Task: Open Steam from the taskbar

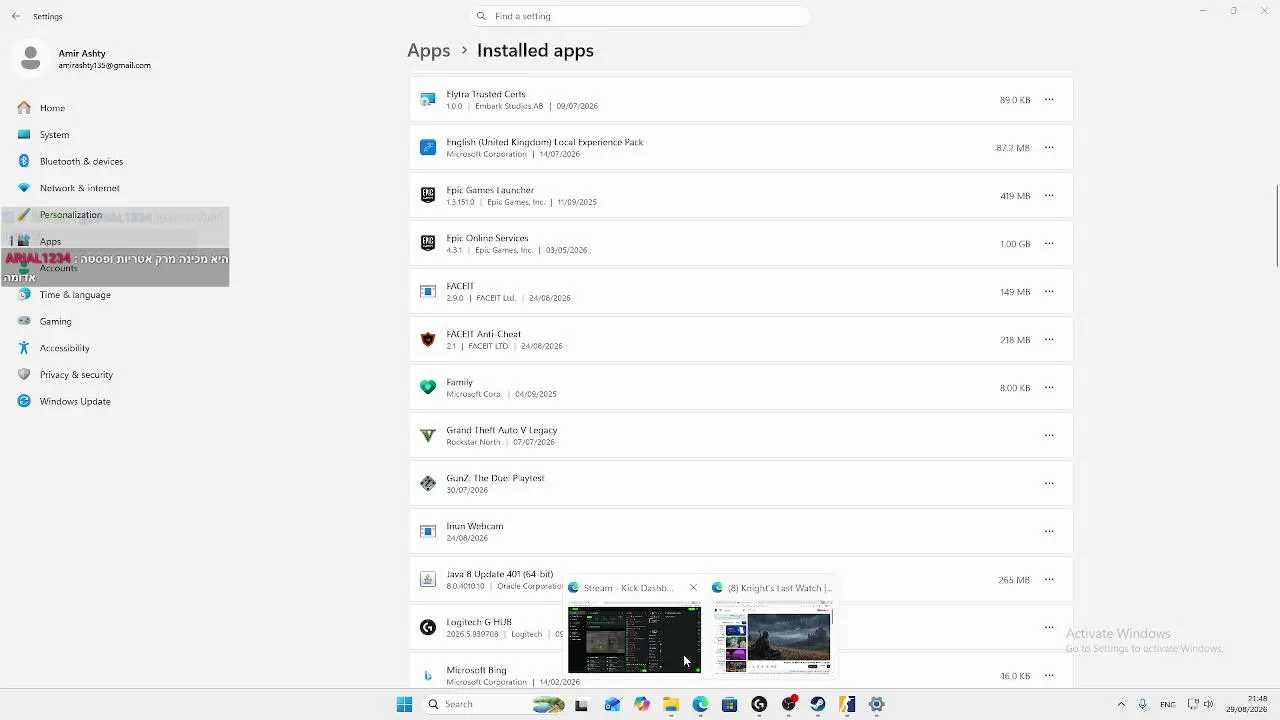Action: pos(818,704)
